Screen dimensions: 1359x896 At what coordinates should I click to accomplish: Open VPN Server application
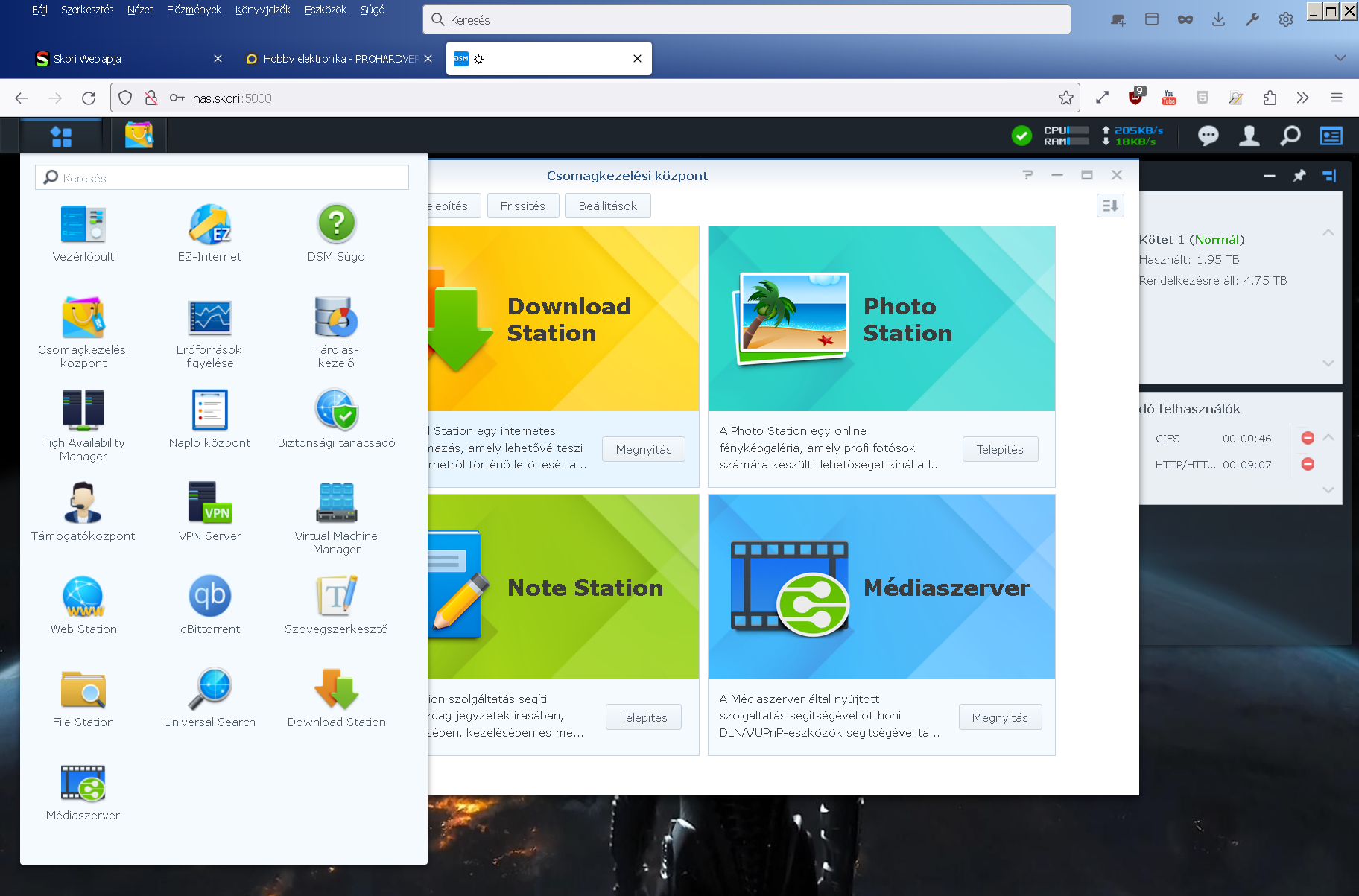point(209,503)
